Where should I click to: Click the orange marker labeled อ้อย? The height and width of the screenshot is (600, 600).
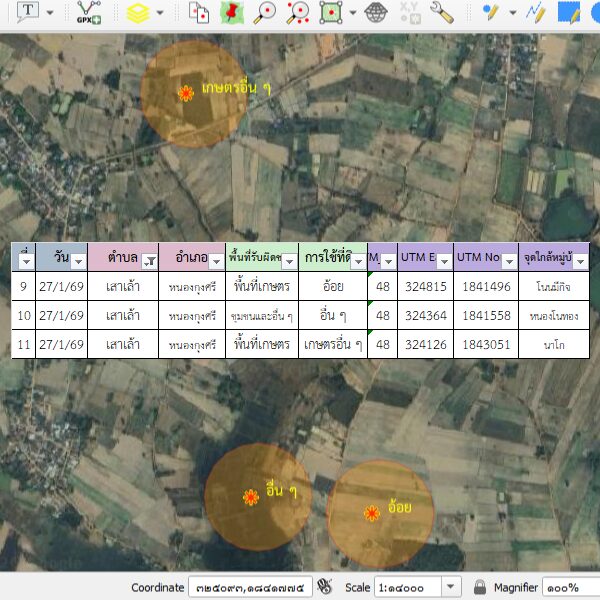point(372,513)
